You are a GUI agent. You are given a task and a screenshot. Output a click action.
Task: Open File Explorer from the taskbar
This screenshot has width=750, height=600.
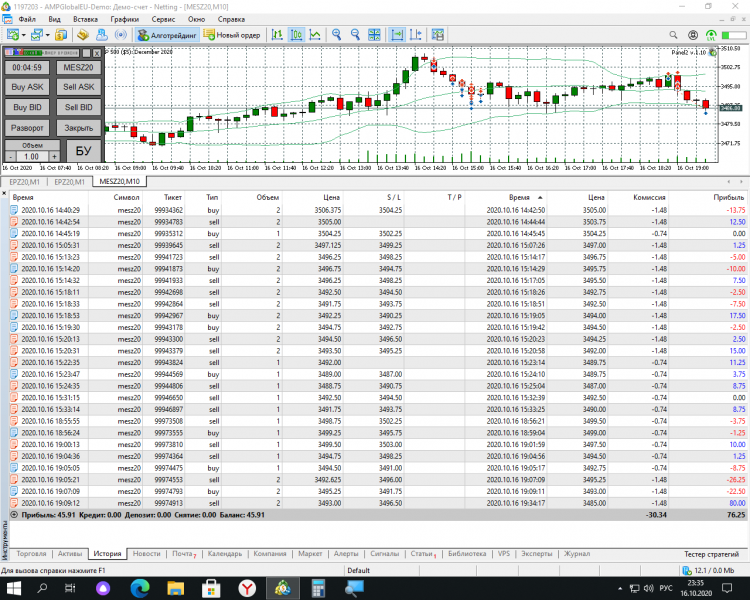pyautogui.click(x=176, y=588)
